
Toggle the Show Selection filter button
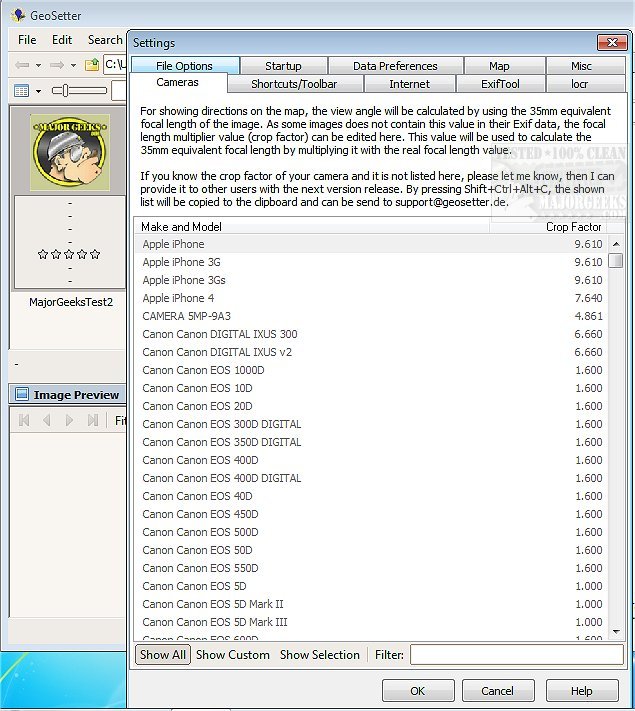(x=320, y=655)
